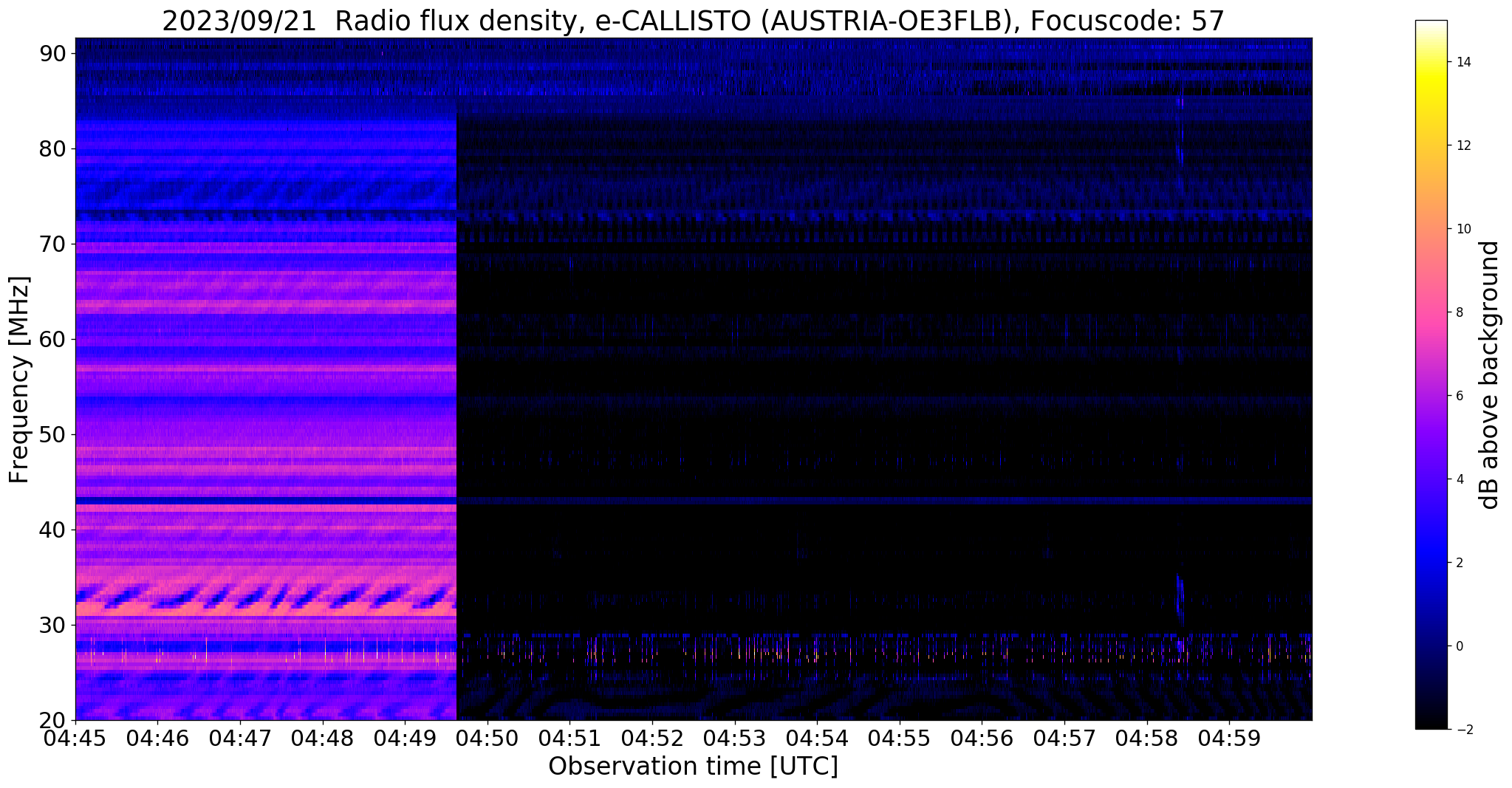Click the blue region of the colorbar
Screen dimensions: 1512x788
[x=1431, y=554]
